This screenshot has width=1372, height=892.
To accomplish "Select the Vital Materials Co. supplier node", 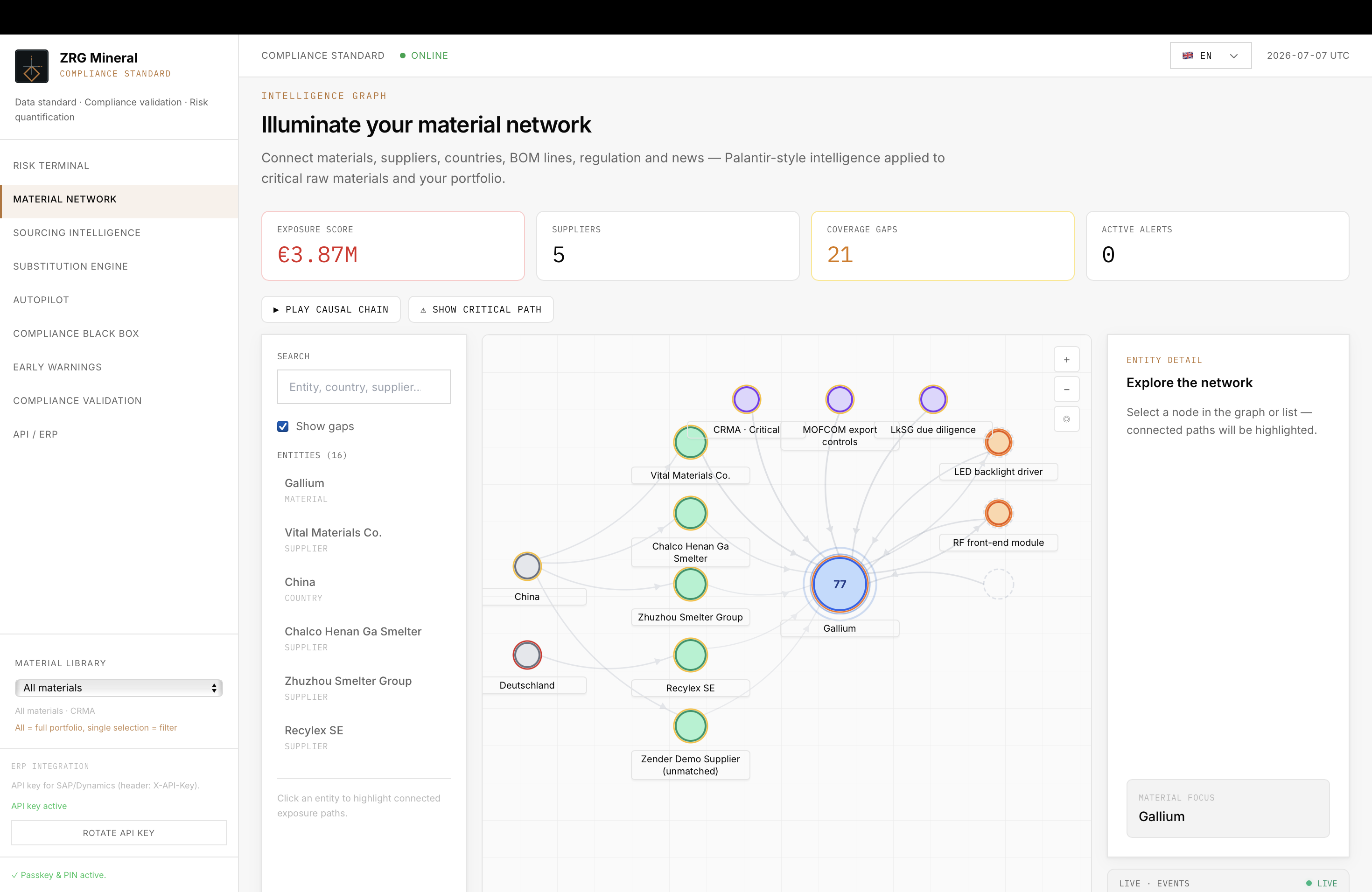I will pos(690,442).
